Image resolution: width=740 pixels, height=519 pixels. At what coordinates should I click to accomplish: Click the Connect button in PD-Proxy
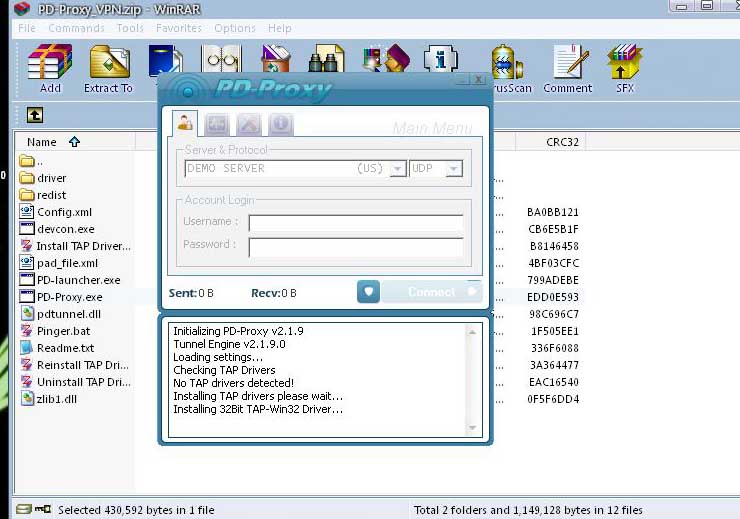pyautogui.click(x=432, y=292)
